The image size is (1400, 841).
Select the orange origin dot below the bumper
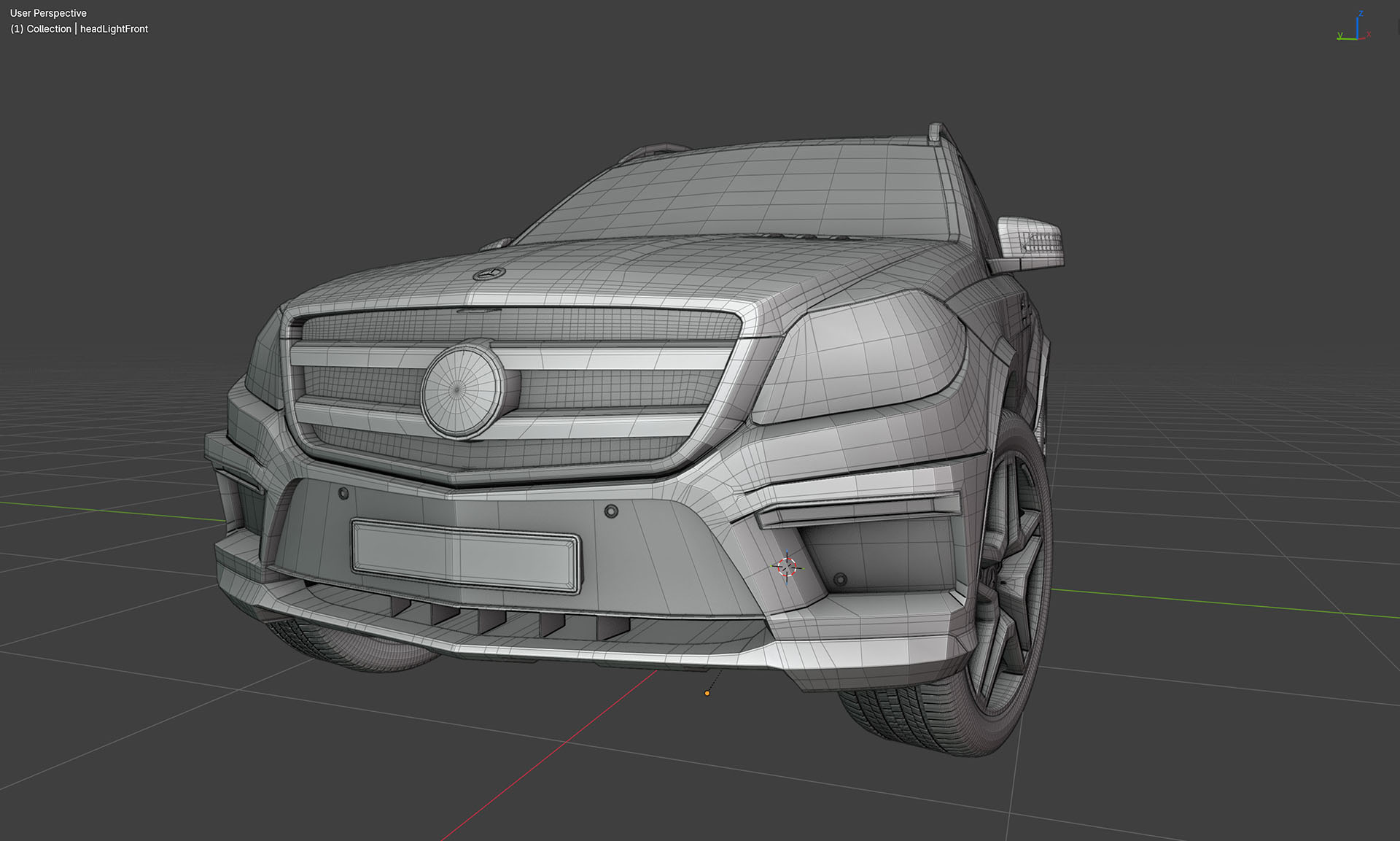(x=707, y=693)
